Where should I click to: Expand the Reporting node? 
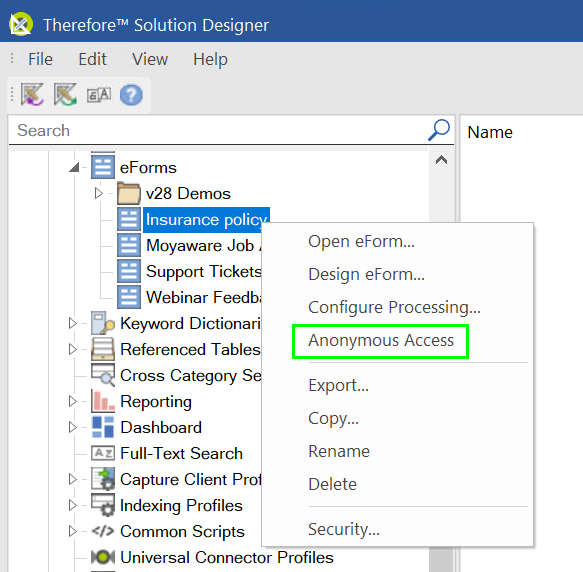pos(73,401)
